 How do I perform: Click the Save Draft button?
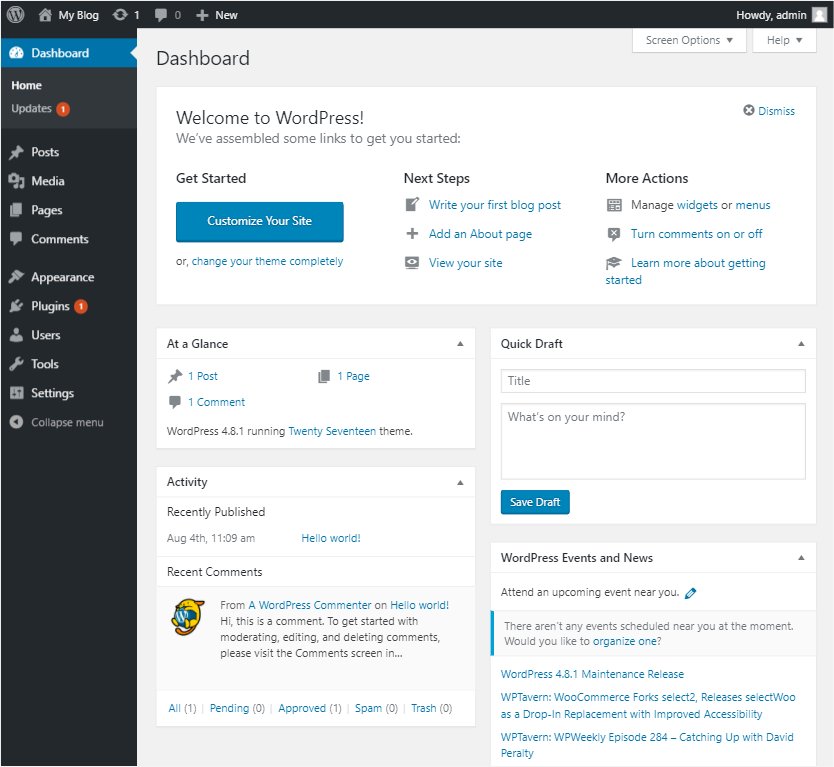point(535,502)
